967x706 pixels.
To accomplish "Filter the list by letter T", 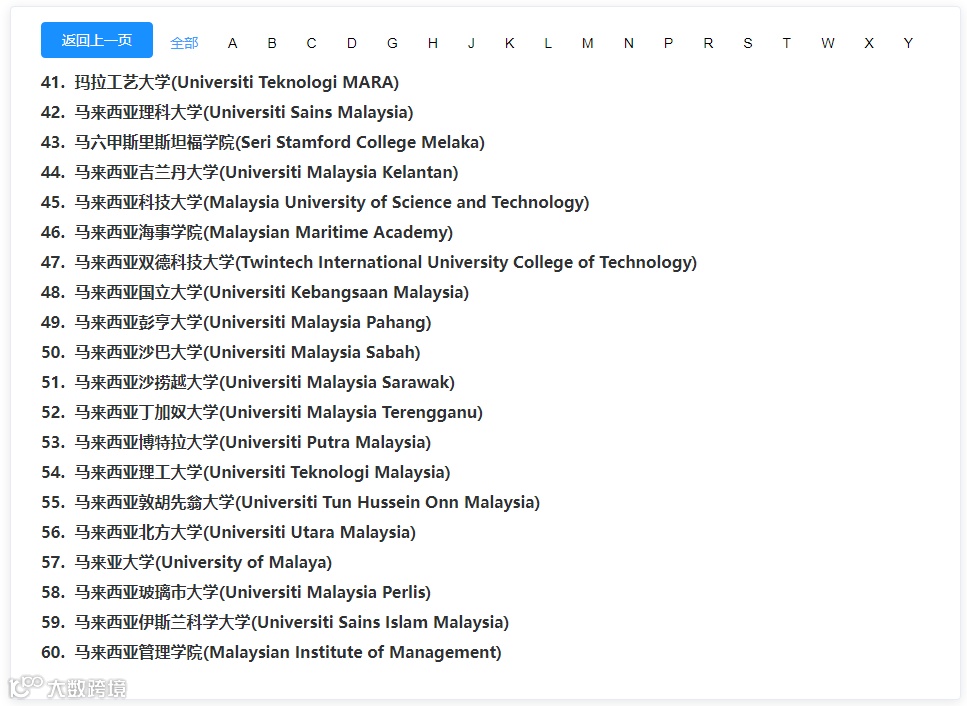I will pyautogui.click(x=786, y=43).
